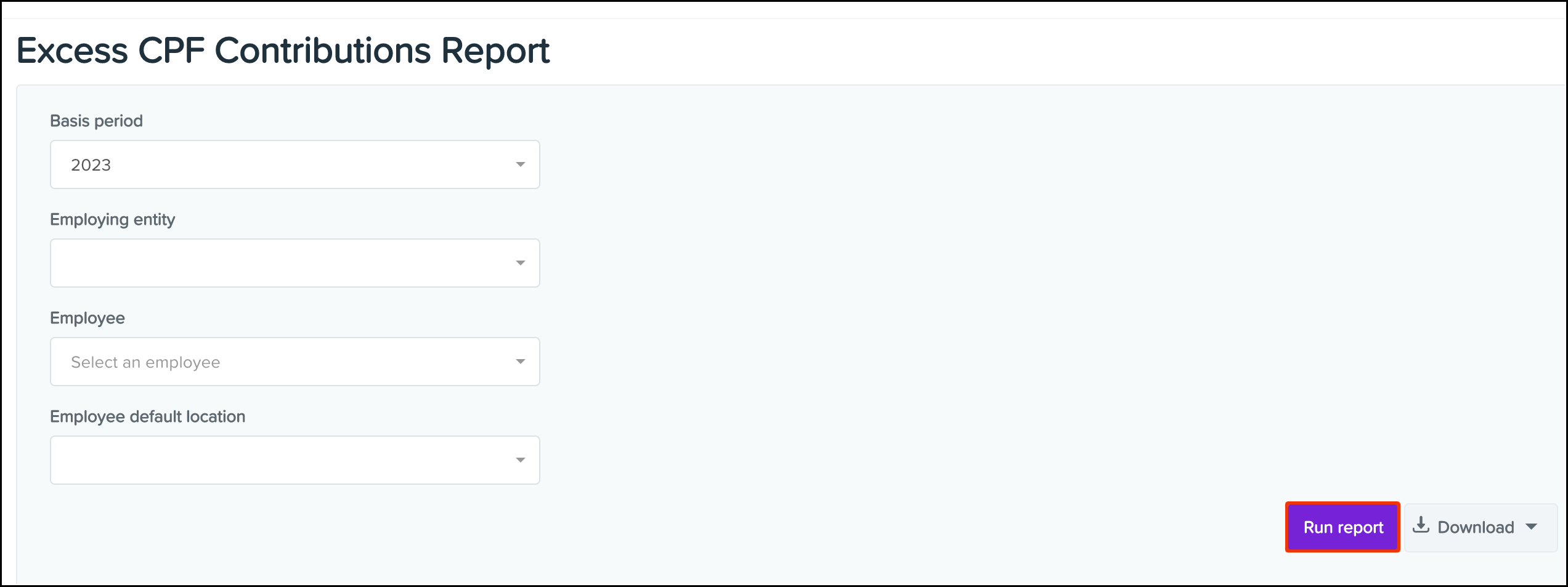Expand the Download options caret

1532,527
